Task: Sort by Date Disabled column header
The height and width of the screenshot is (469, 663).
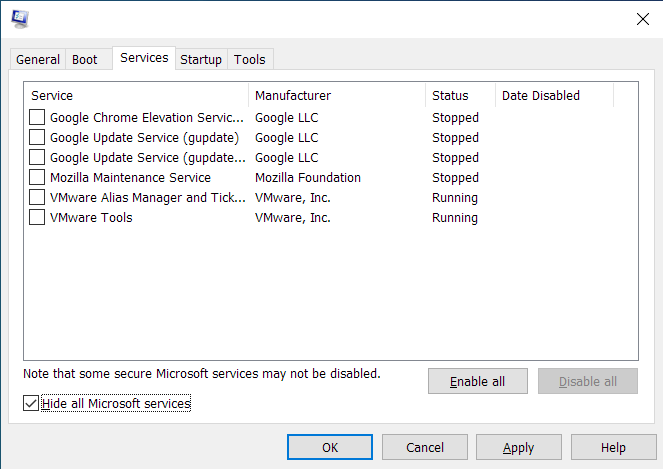Action: 554,96
